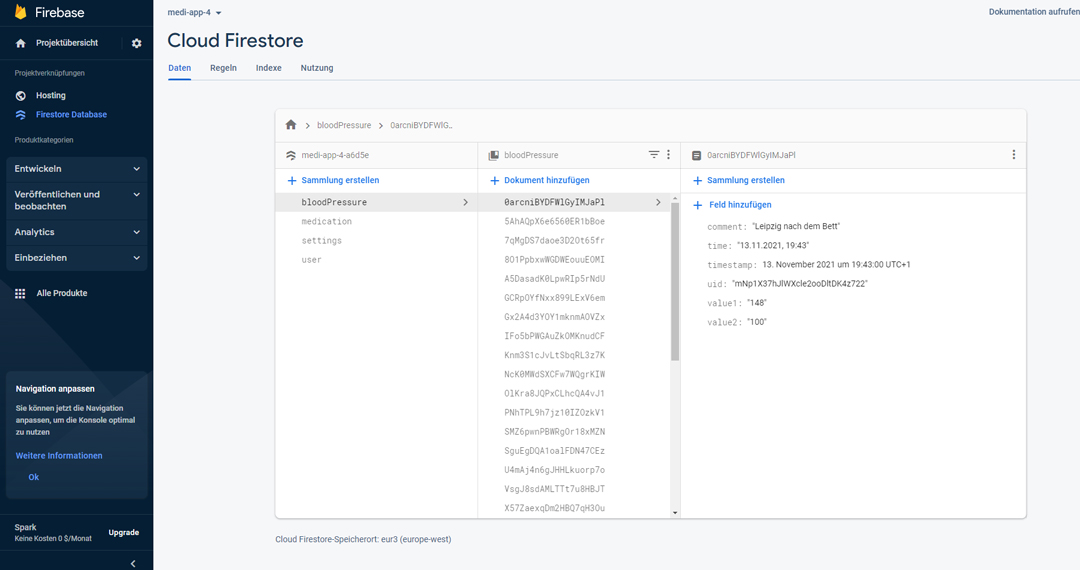Click the document icon beside 0arcniBYDFWlGyIMJaPl header
Screen dimensions: 1080x570
pyautogui.click(x=696, y=156)
